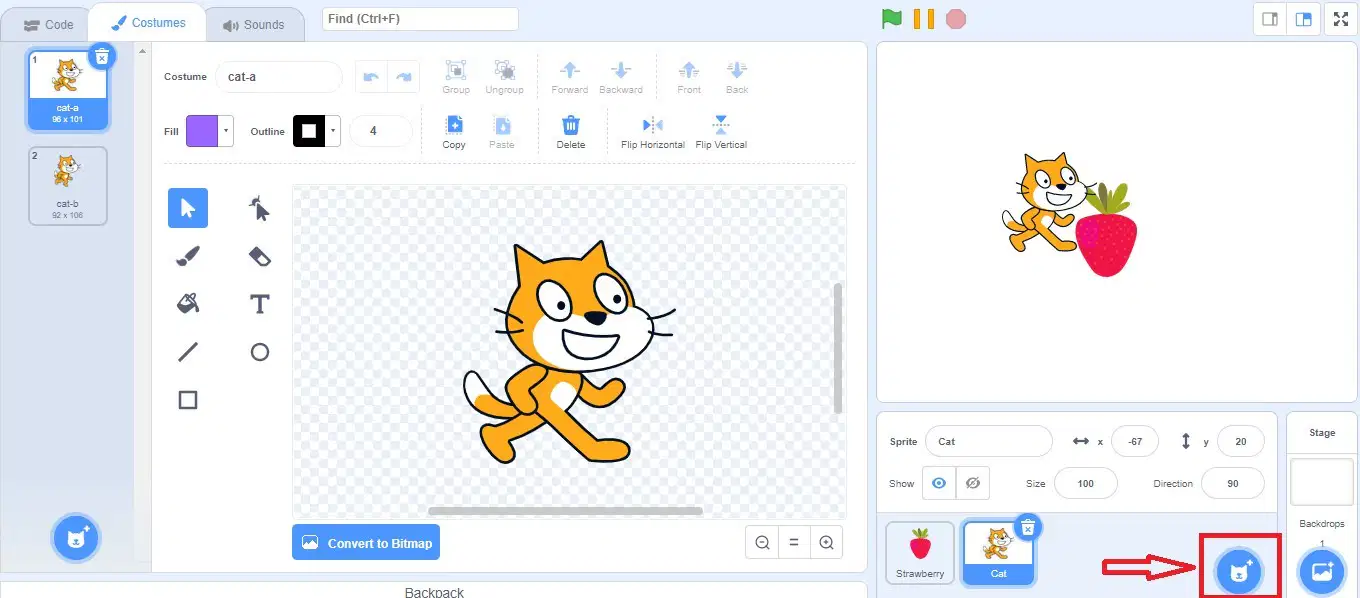Click the Delete trash icon in toolbar

click(x=570, y=125)
